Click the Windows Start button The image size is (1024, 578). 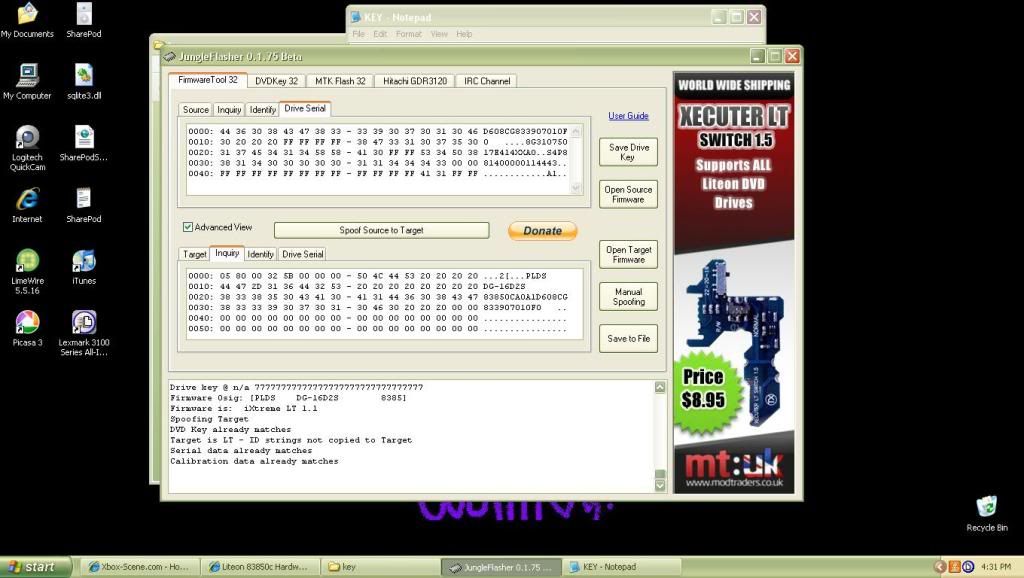point(36,567)
